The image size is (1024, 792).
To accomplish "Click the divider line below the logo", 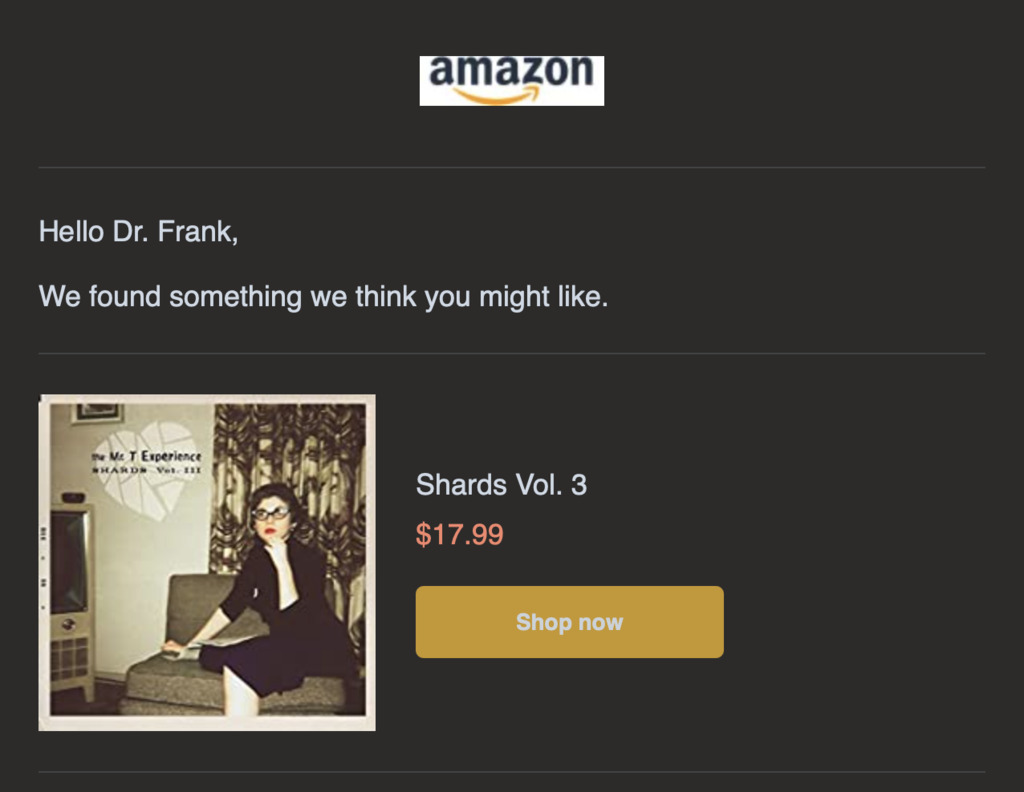I will point(511,167).
